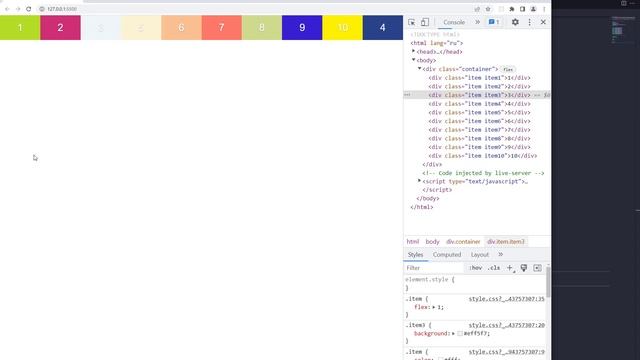Image resolution: width=640 pixels, height=360 pixels.
Task: Click the pink box numbered 2
Action: point(60,27)
